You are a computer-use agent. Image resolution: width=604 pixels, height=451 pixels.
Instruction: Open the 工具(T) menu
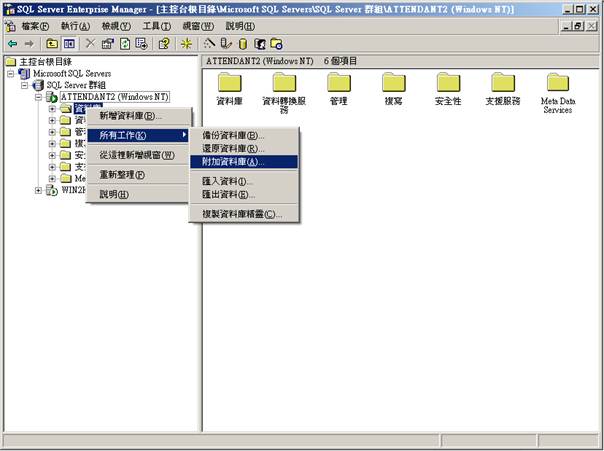[x=157, y=26]
